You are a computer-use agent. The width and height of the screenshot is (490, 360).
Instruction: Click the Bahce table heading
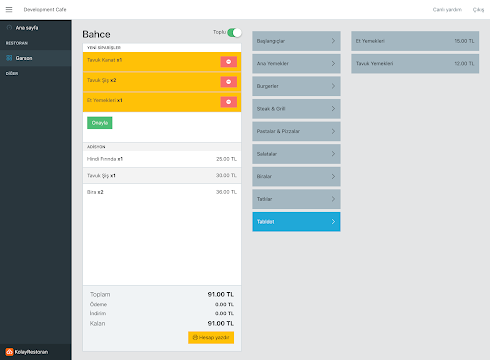tap(96, 34)
